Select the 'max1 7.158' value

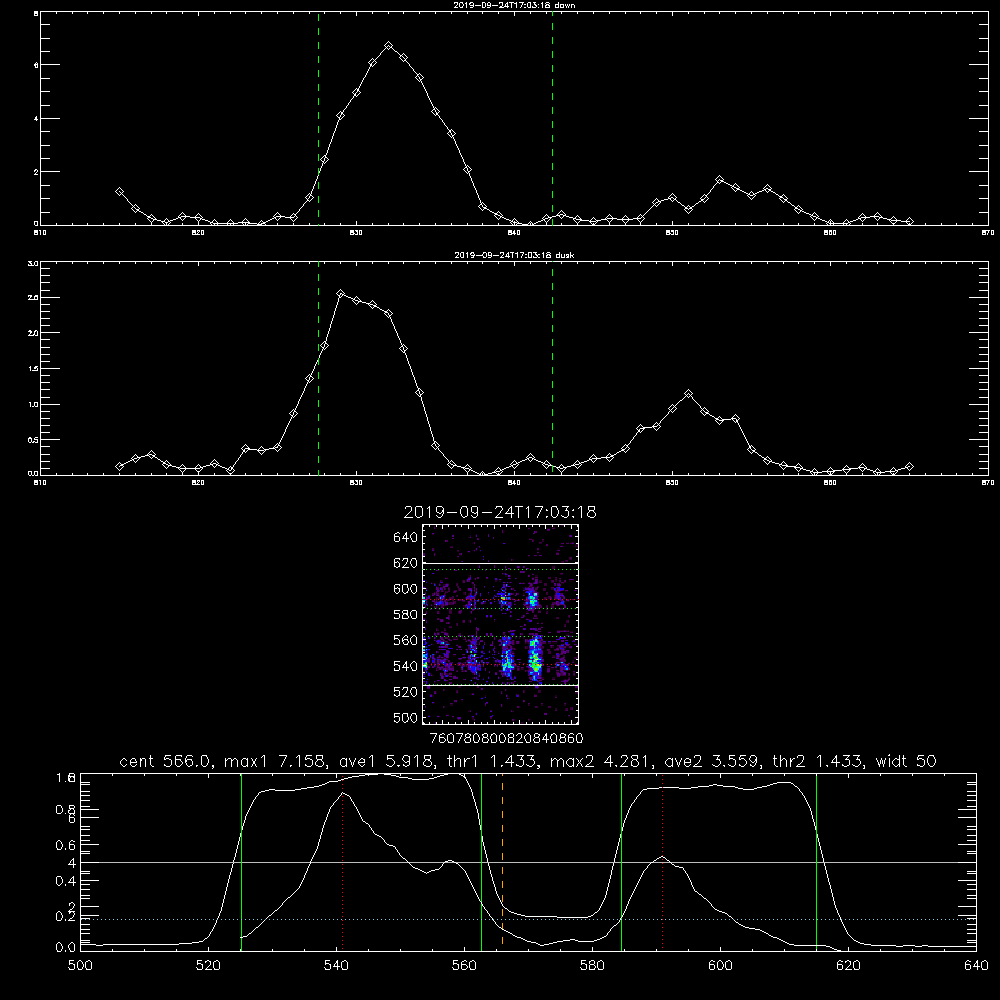pyautogui.click(x=276, y=761)
